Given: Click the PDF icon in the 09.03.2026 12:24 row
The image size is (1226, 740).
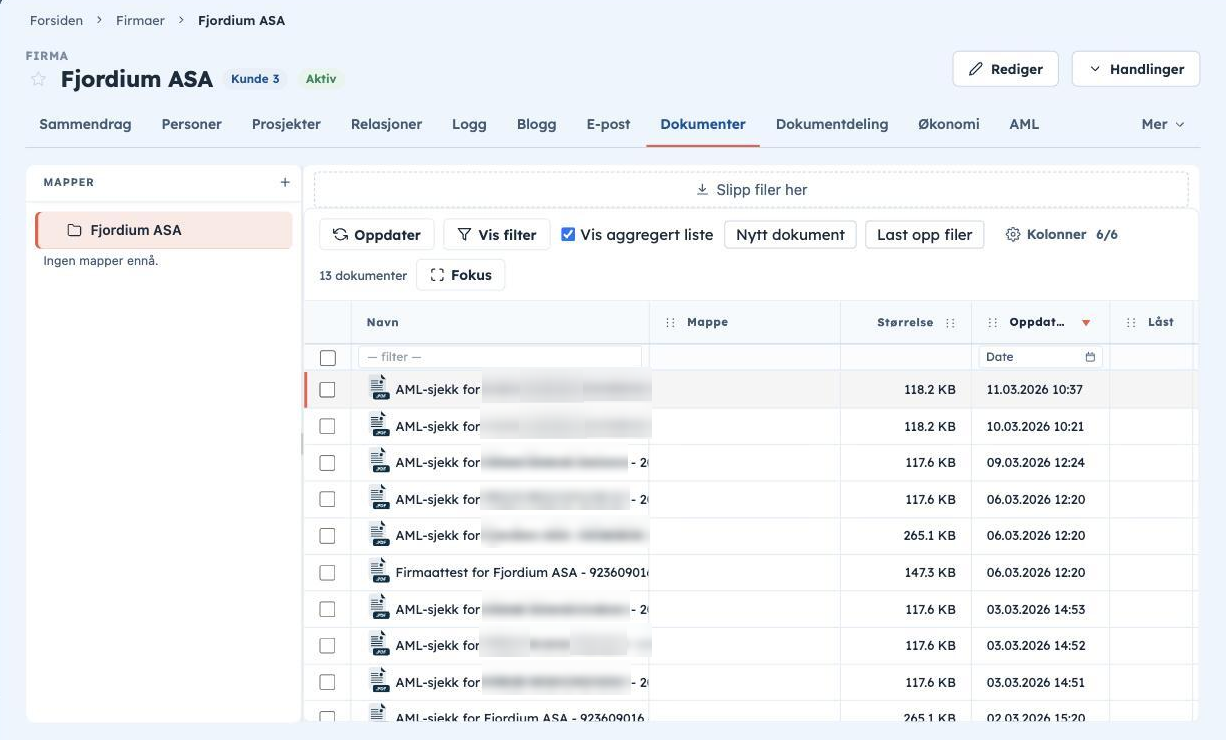Looking at the screenshot, I should pos(379,462).
